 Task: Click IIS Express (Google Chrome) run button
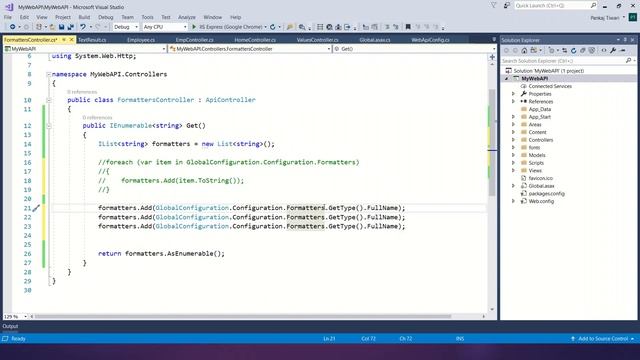[x=231, y=27]
